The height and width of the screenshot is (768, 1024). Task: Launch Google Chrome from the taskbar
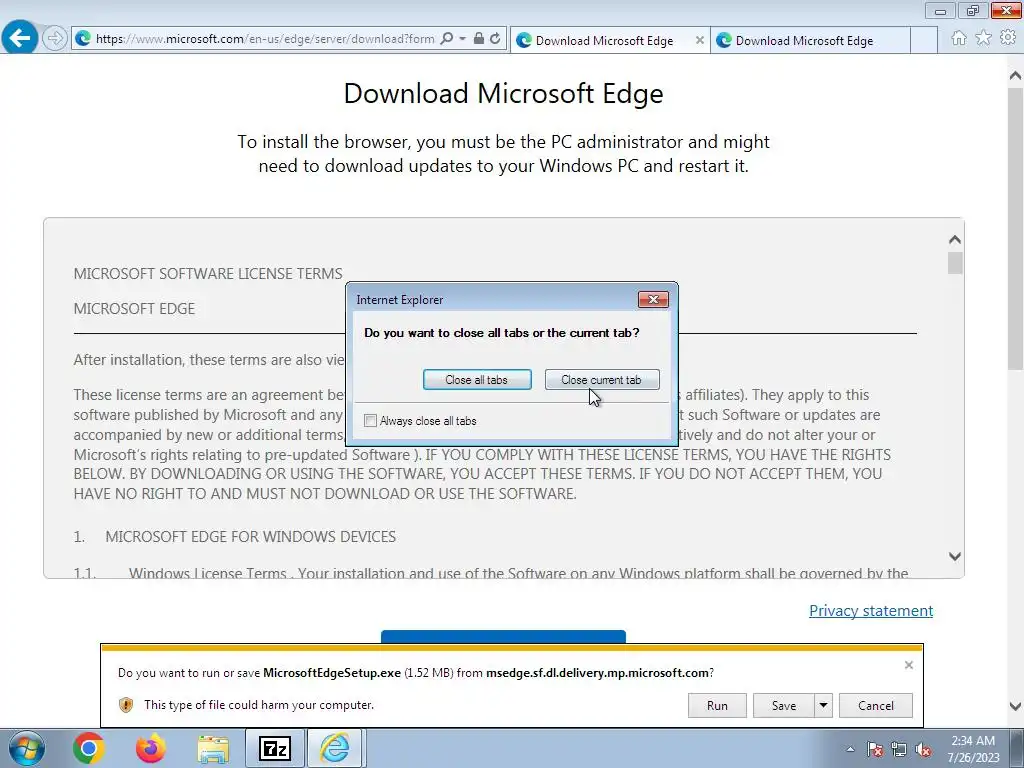point(89,748)
